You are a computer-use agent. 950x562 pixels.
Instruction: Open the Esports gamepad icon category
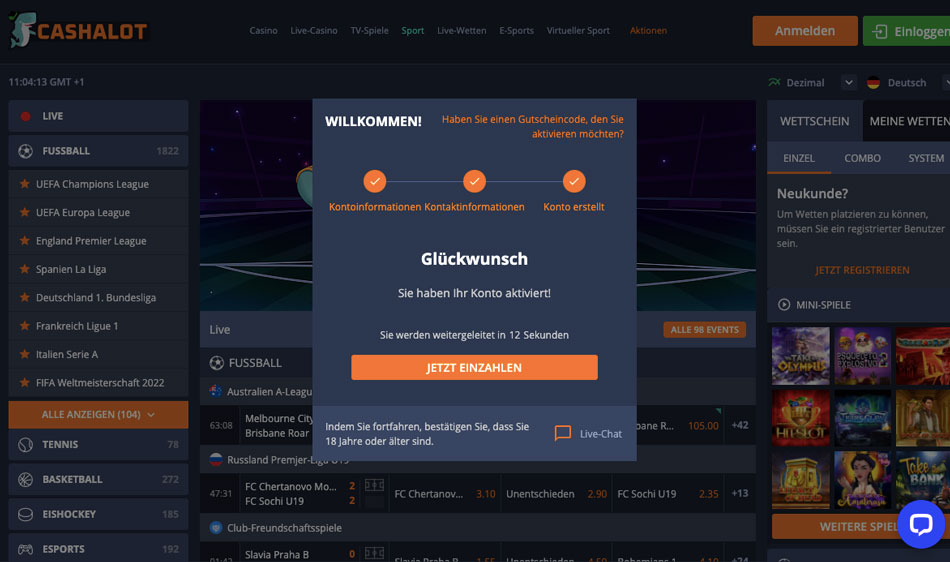coord(25,549)
